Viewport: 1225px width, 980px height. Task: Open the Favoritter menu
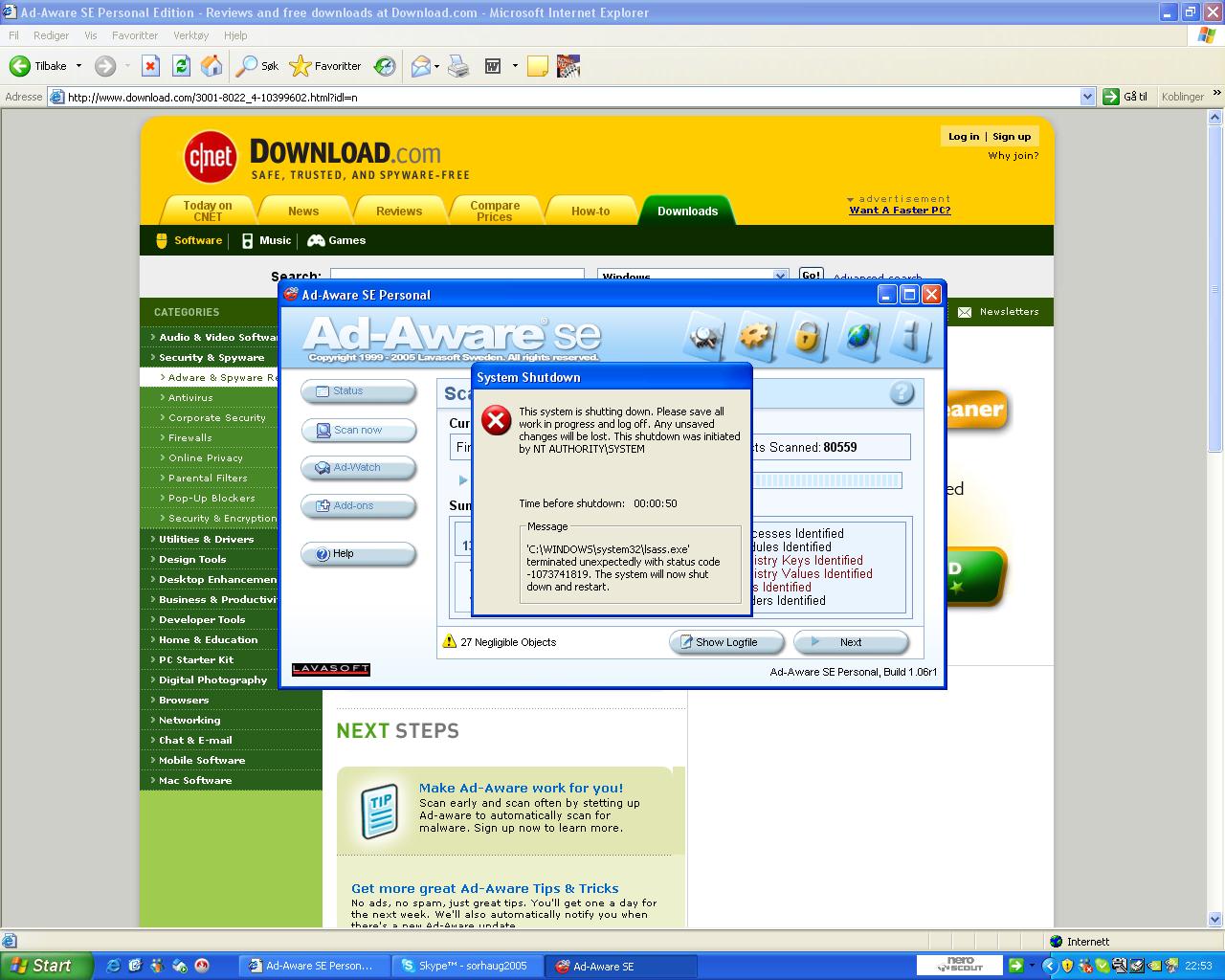tap(135, 35)
